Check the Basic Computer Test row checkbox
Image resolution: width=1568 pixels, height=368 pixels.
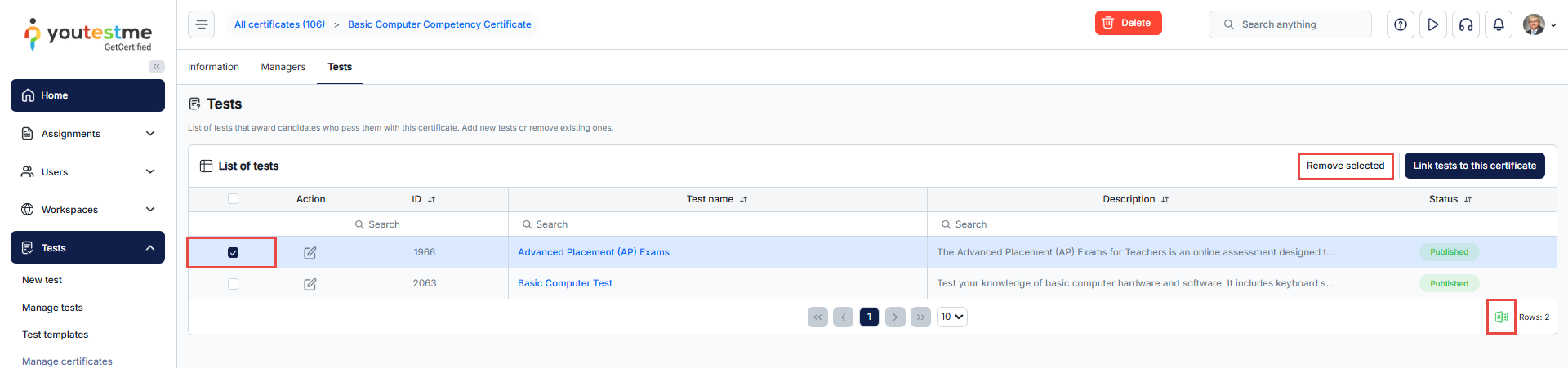click(233, 284)
